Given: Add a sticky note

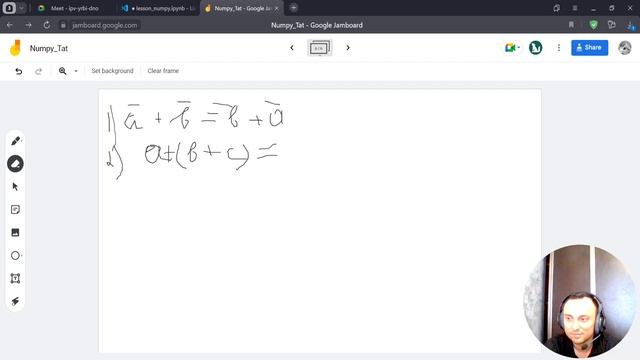Looking at the screenshot, I should (x=16, y=209).
